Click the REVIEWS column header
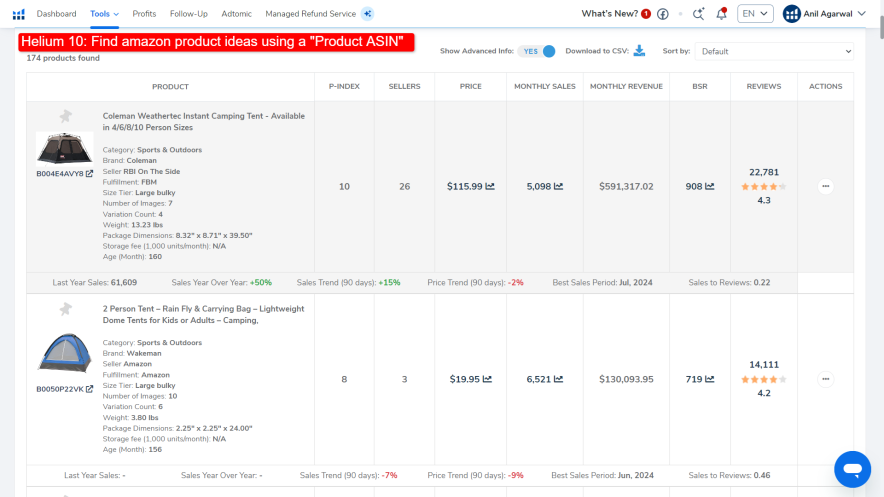The width and height of the screenshot is (884, 497). click(x=764, y=86)
